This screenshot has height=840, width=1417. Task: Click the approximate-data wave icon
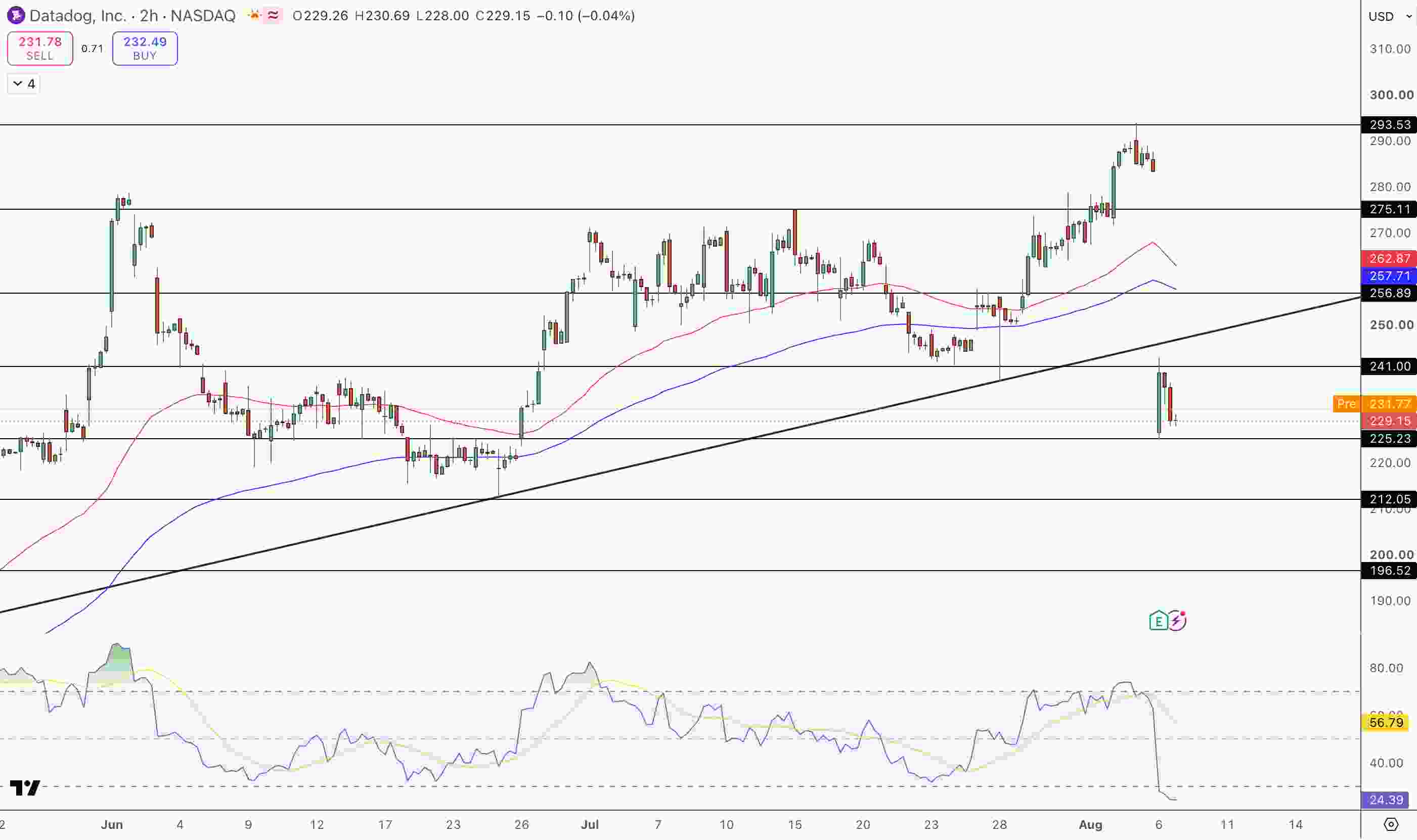273,15
